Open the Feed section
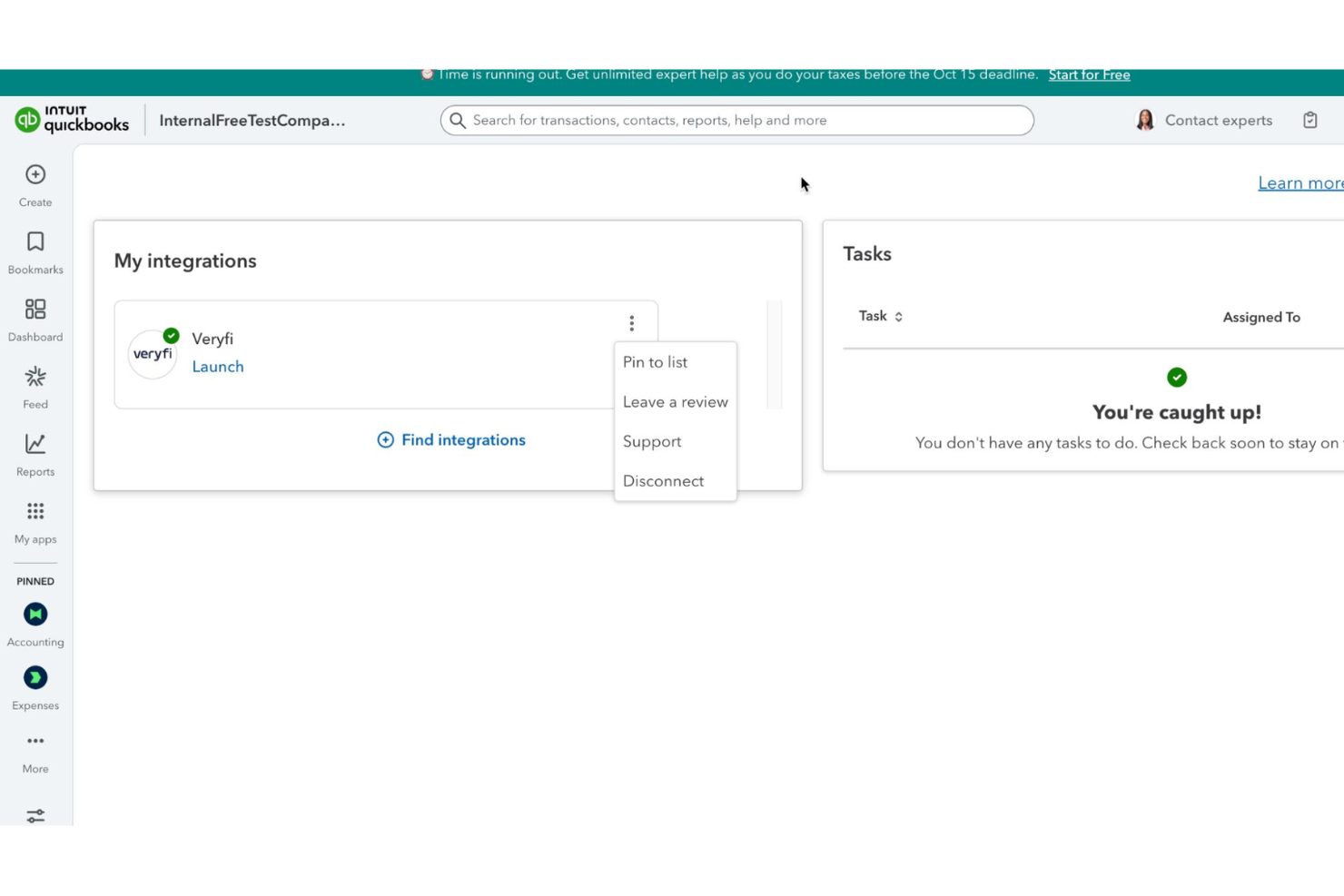Screen dimensions: 1344x896 [x=35, y=387]
